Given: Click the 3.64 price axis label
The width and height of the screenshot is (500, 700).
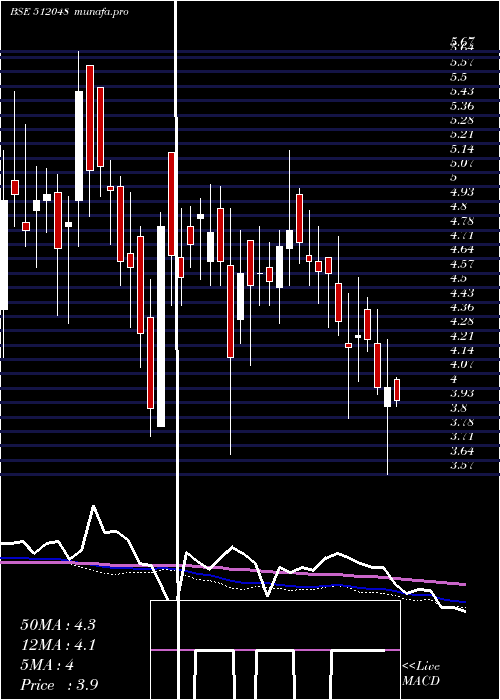Looking at the screenshot, I should [462, 450].
